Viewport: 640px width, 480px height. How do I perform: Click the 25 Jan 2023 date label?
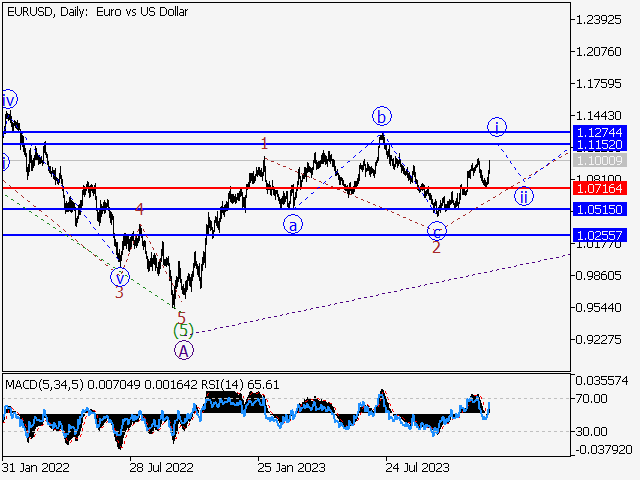click(291, 467)
